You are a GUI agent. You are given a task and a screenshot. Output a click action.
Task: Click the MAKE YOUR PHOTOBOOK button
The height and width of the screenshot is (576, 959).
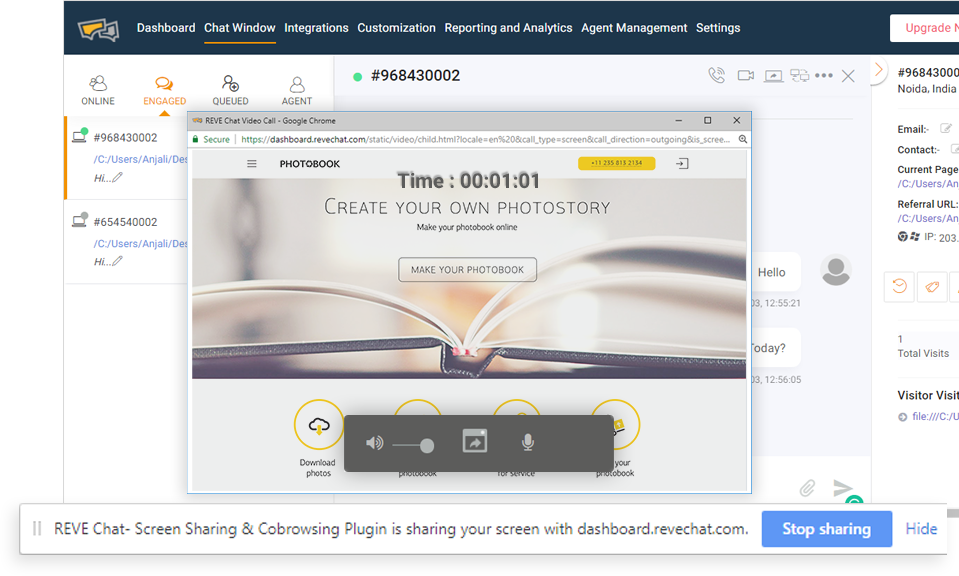[x=467, y=270]
